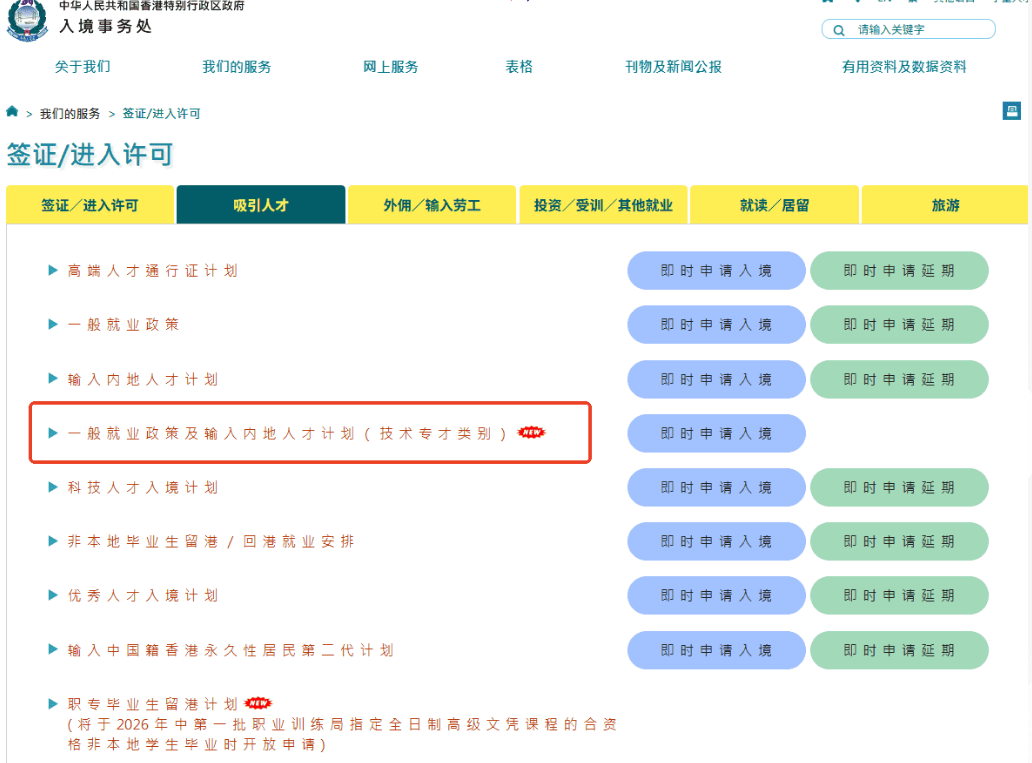Open the 表格 menu
This screenshot has height=763, width=1032.
pyautogui.click(x=519, y=67)
